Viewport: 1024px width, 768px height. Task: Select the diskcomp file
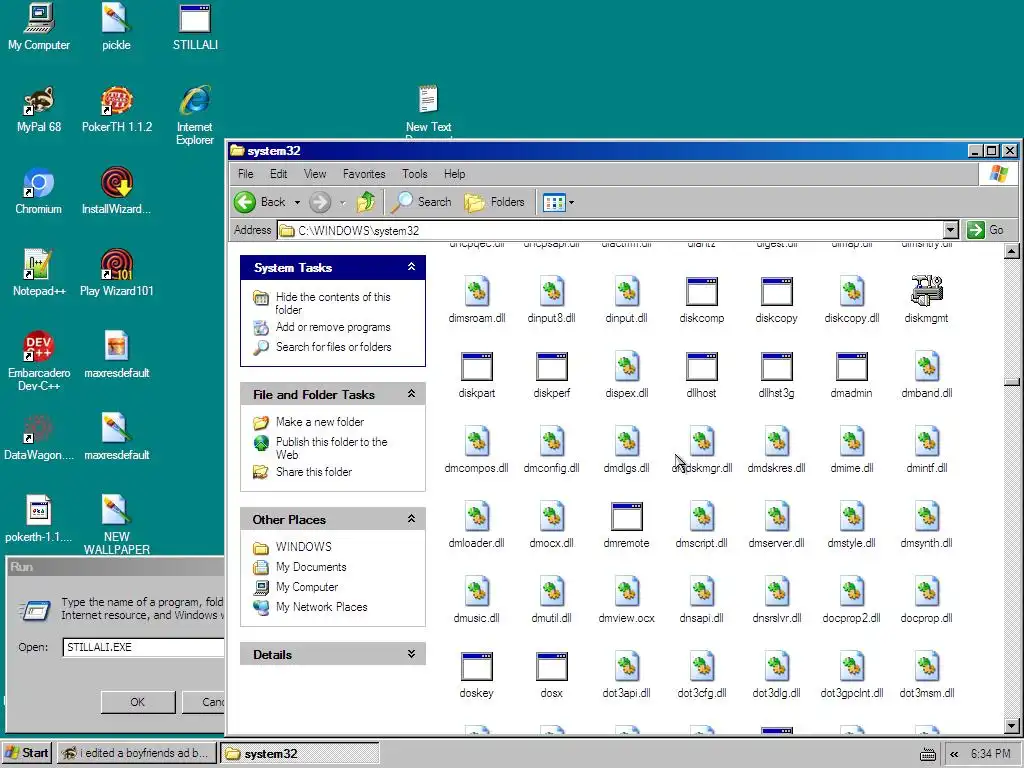coord(701,300)
